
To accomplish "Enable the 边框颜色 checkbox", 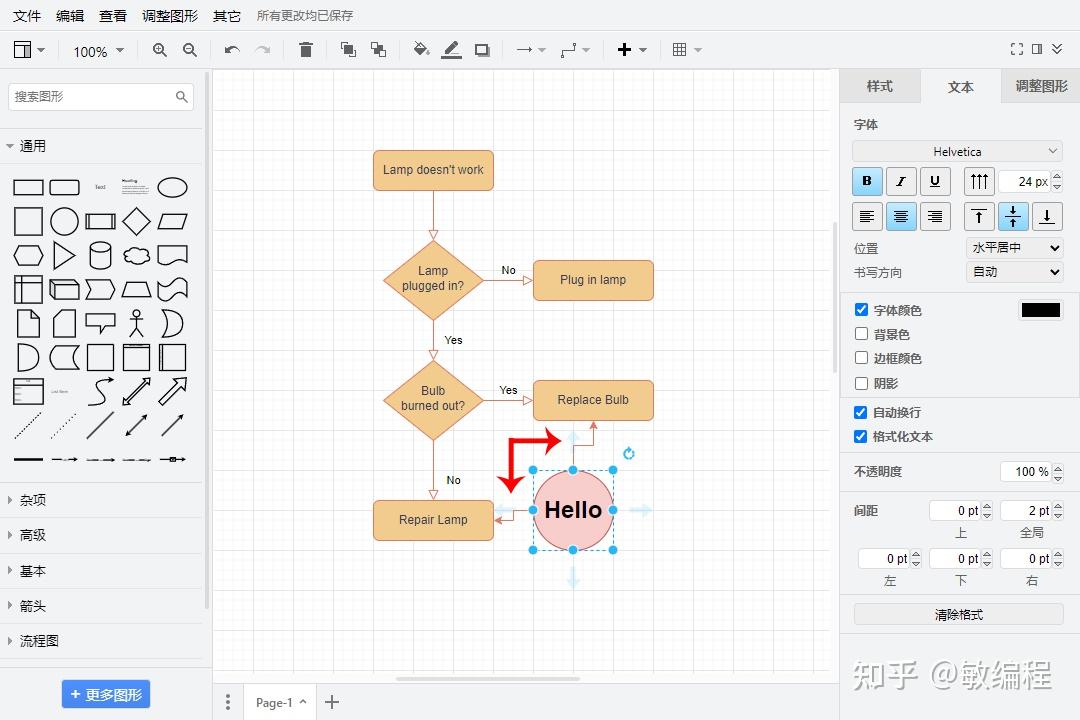I will pyautogui.click(x=861, y=358).
